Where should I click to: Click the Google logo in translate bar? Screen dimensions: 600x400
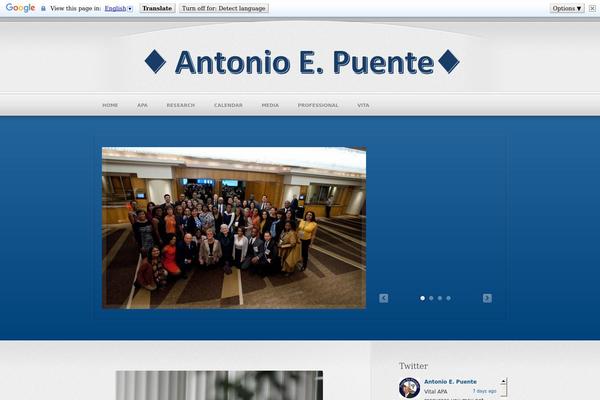pyautogui.click(x=20, y=8)
